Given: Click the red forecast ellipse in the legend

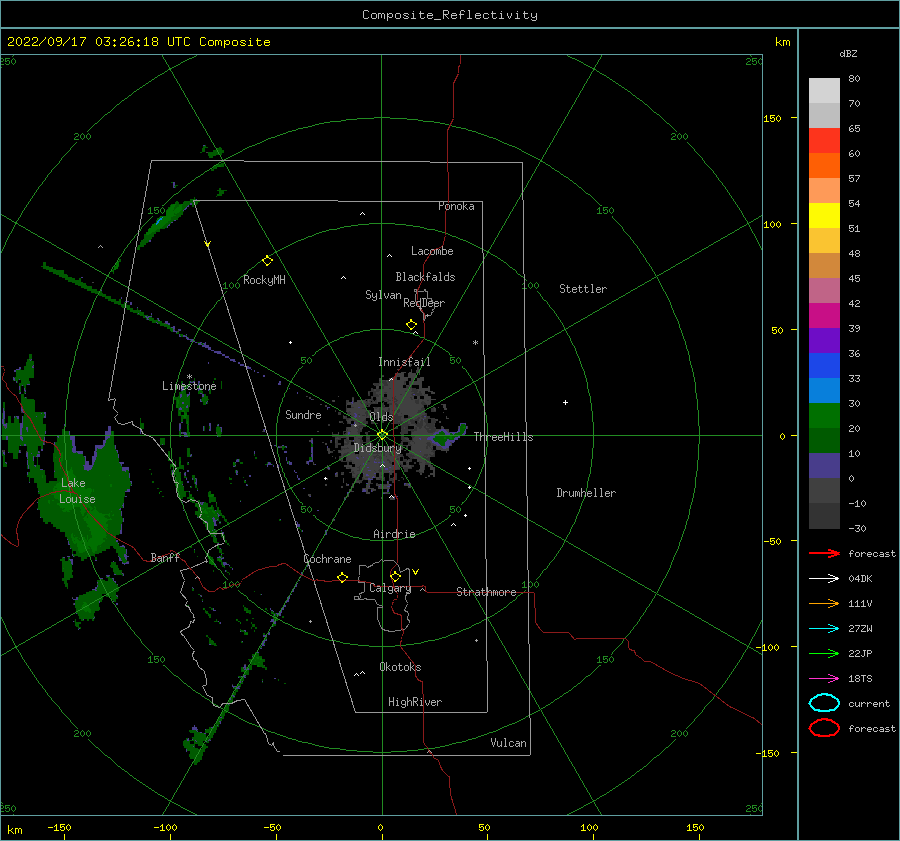Looking at the screenshot, I should pyautogui.click(x=824, y=728).
